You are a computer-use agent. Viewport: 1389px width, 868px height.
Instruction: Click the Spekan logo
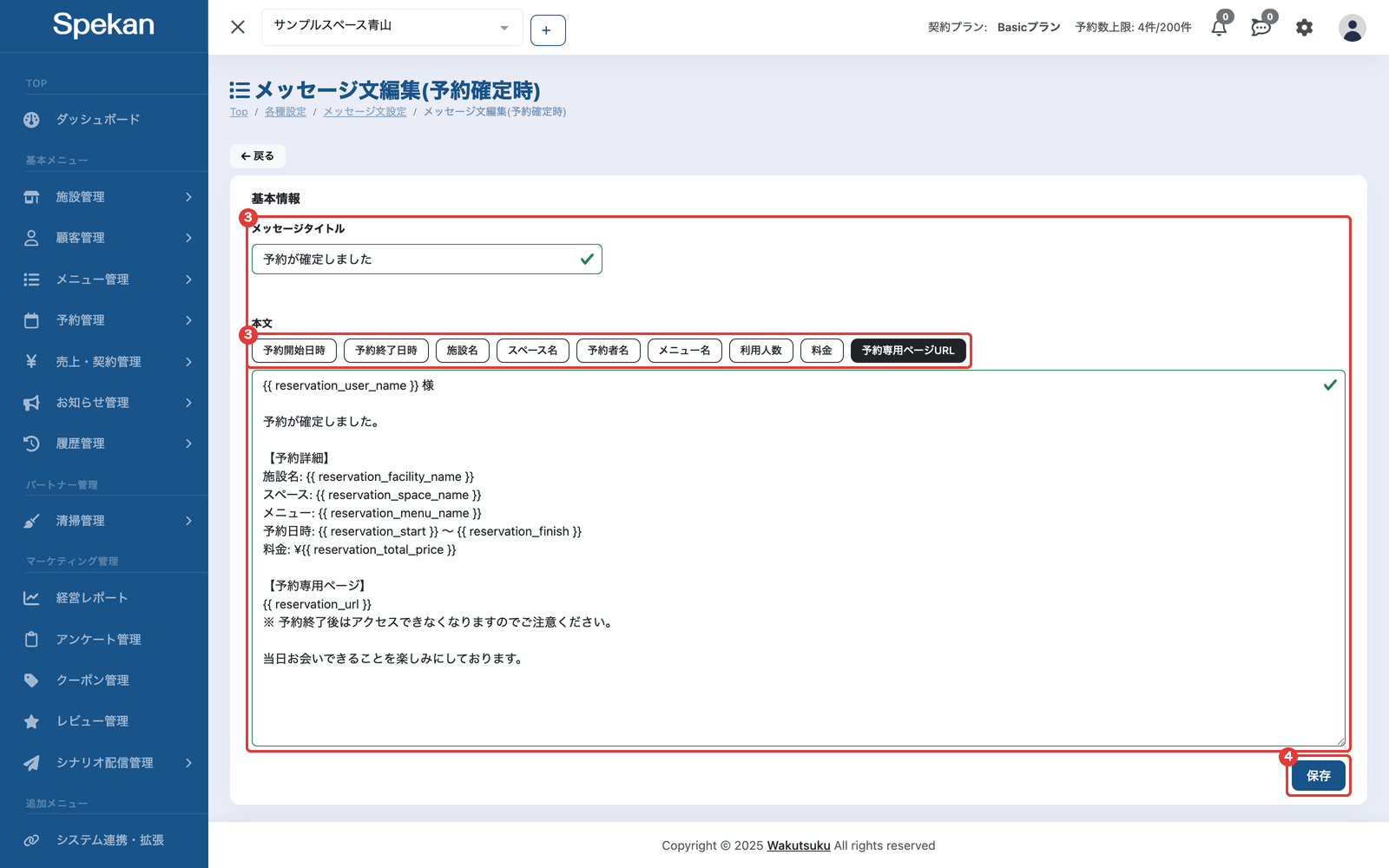click(103, 25)
